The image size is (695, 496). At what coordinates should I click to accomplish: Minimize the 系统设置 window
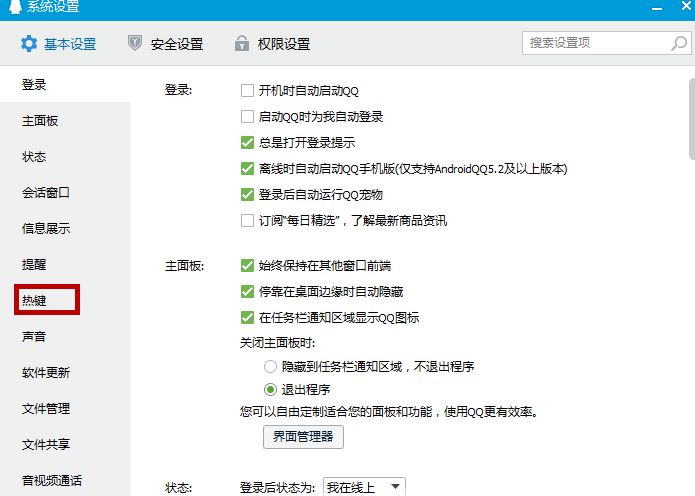pos(657,8)
